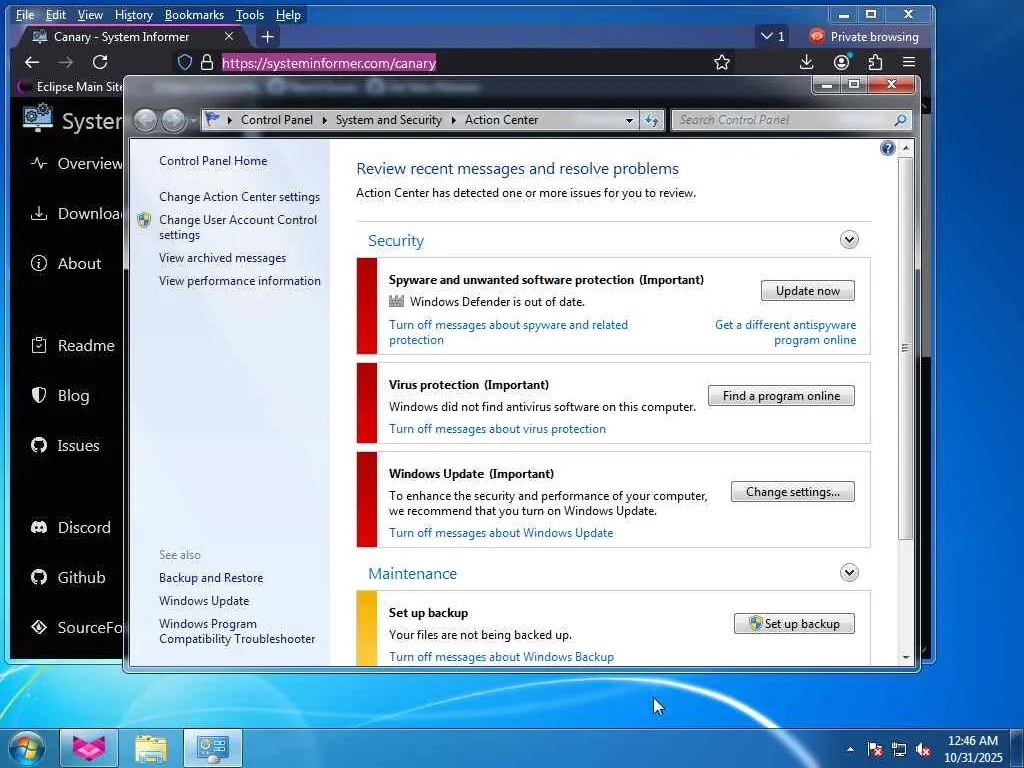1024x768 pixels.
Task: Open View performance information link
Action: pos(240,281)
